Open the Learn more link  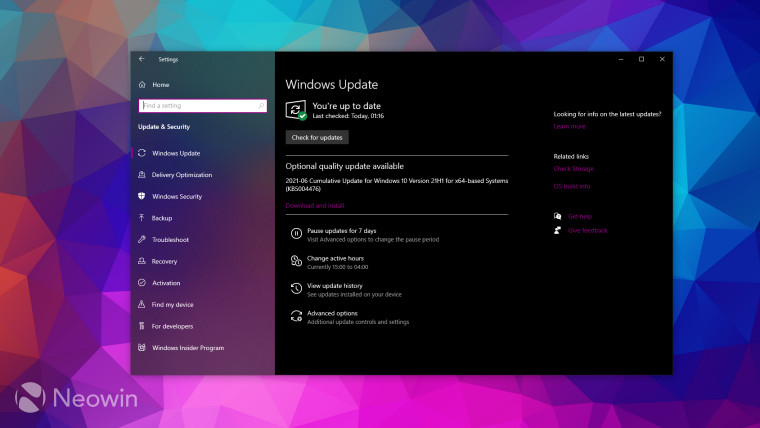pyautogui.click(x=570, y=126)
